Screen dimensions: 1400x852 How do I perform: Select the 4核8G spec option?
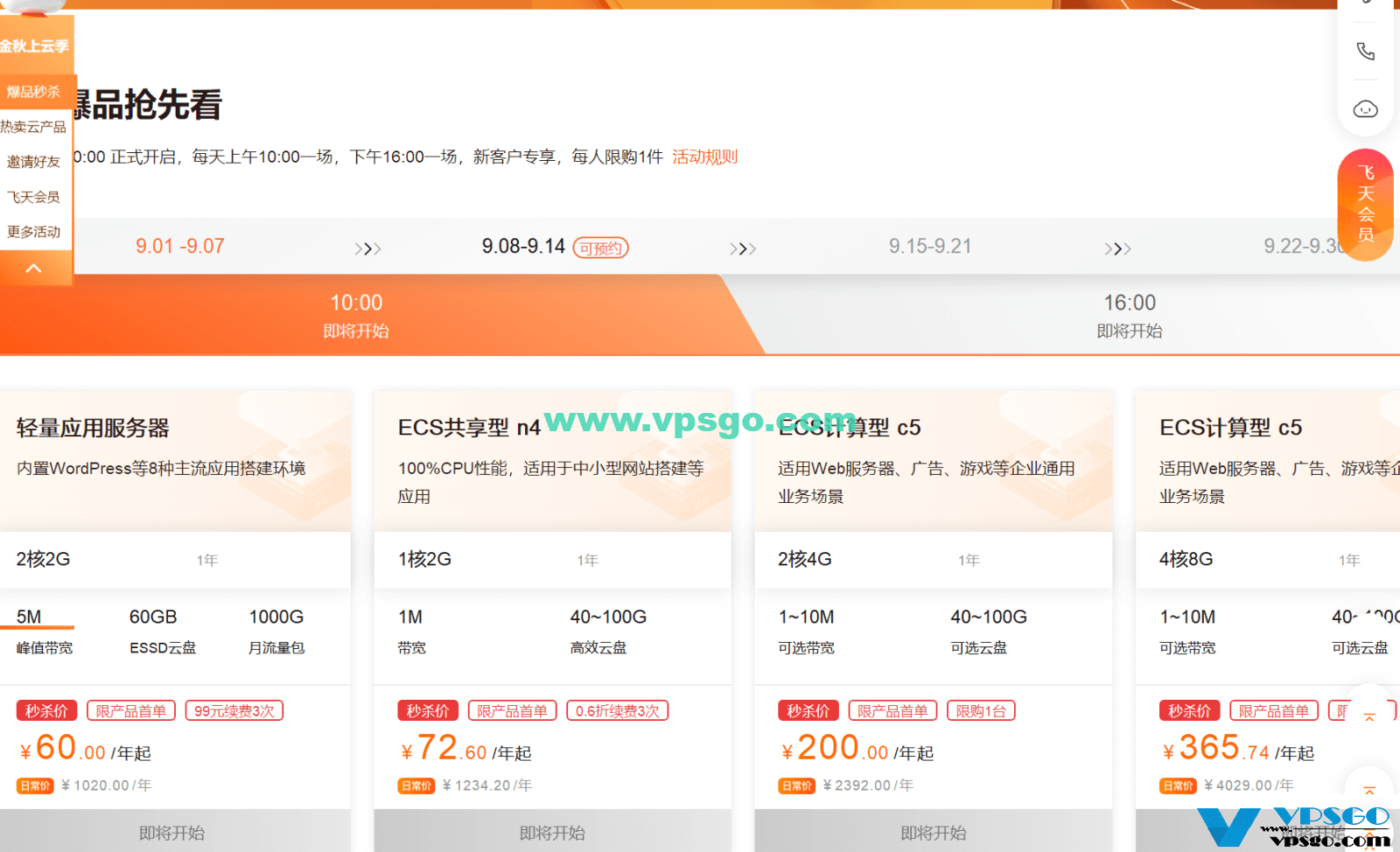[x=1186, y=559]
